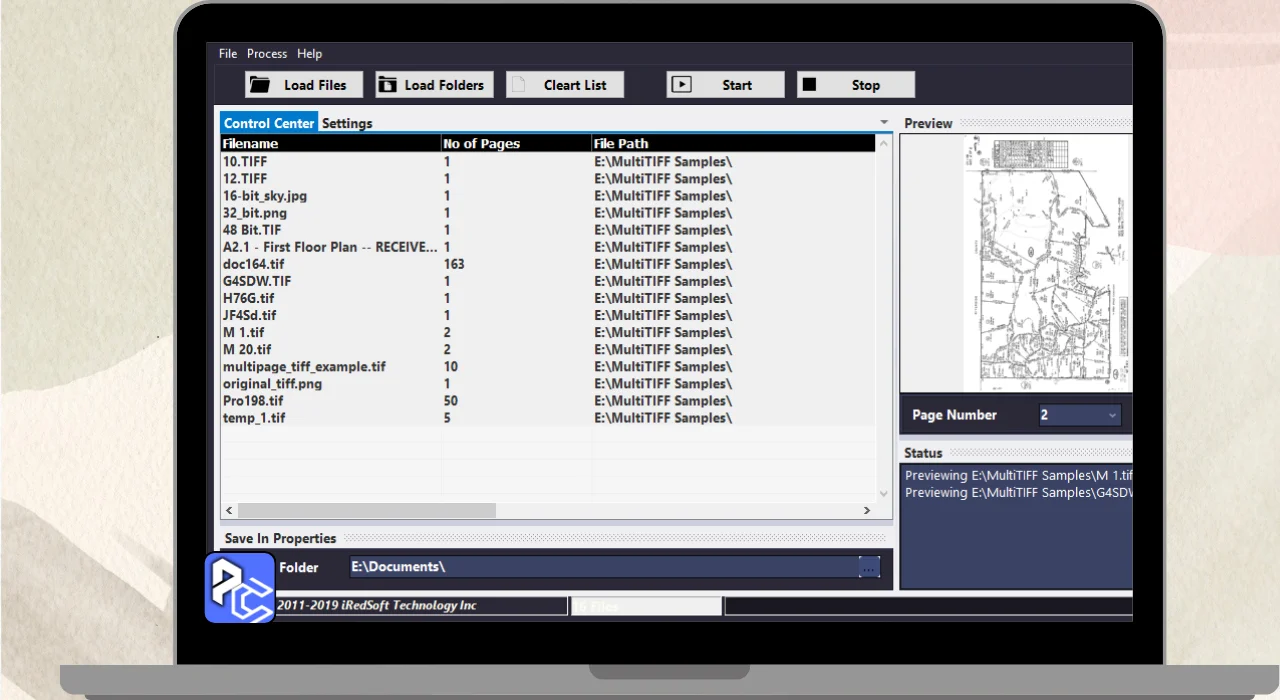Click the scroll right arrow

click(867, 510)
